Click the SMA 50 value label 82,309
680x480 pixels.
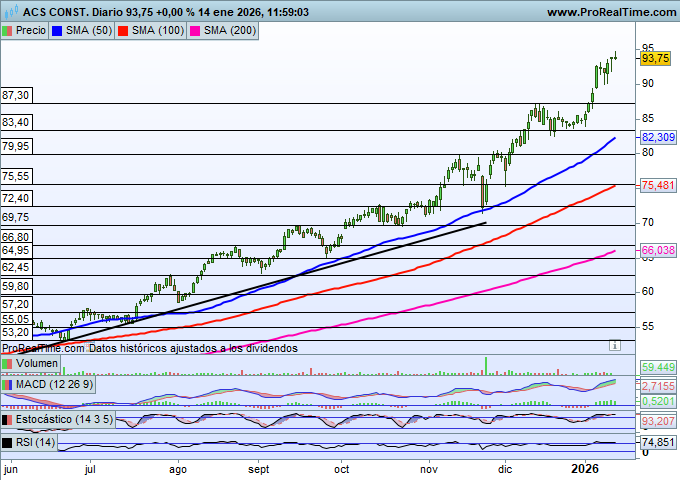point(659,137)
